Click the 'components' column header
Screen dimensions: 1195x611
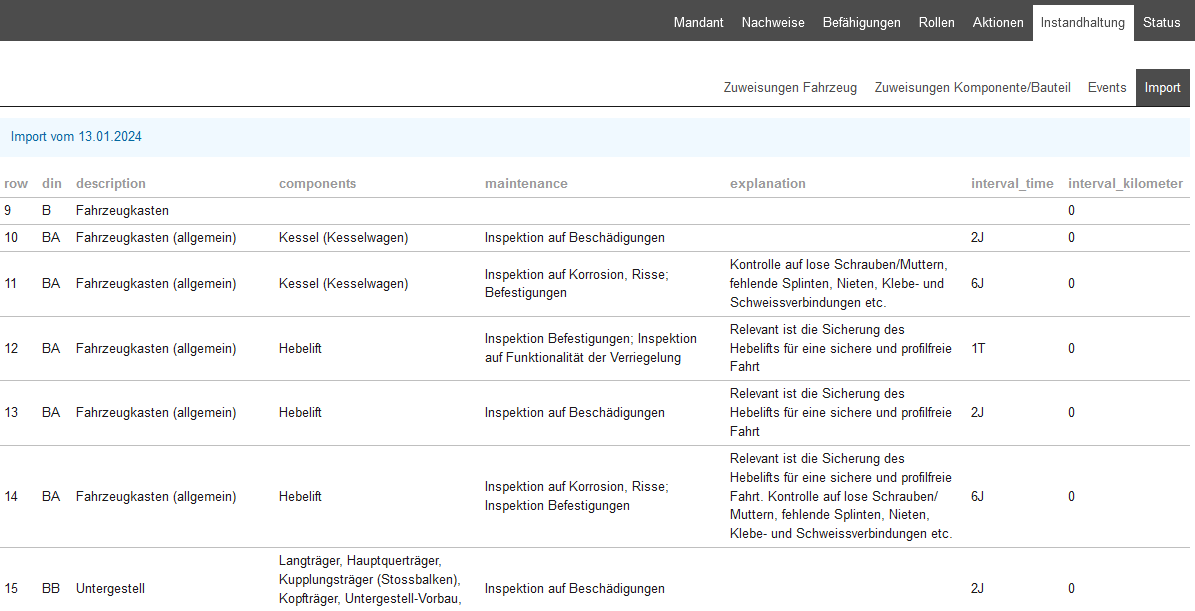point(317,183)
